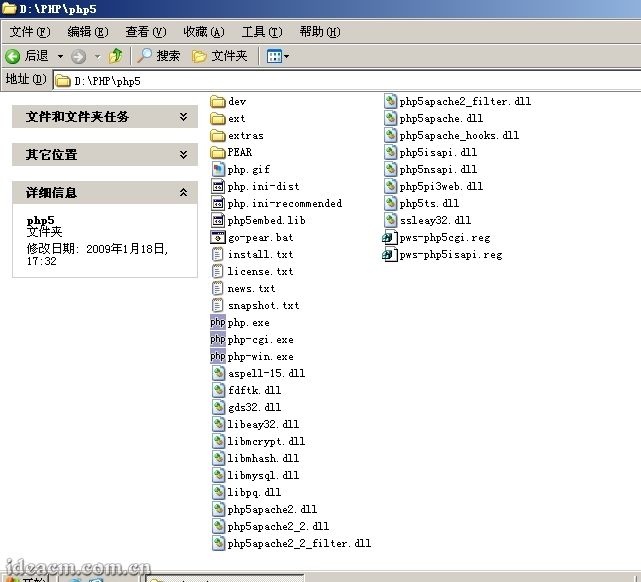Select the ext folder icon
This screenshot has width=641, height=582.
point(218,118)
